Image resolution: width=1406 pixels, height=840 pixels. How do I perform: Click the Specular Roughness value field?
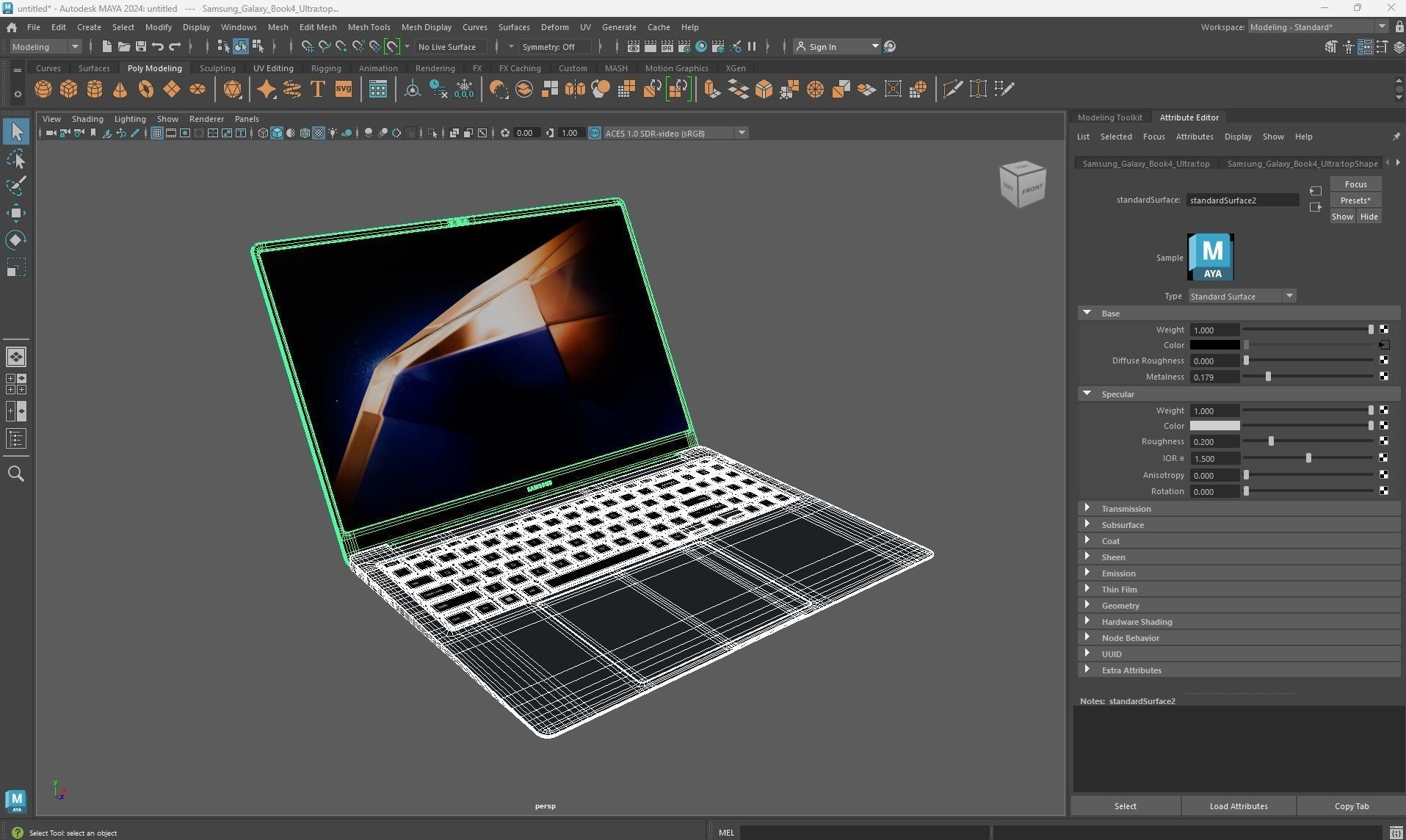[1214, 442]
